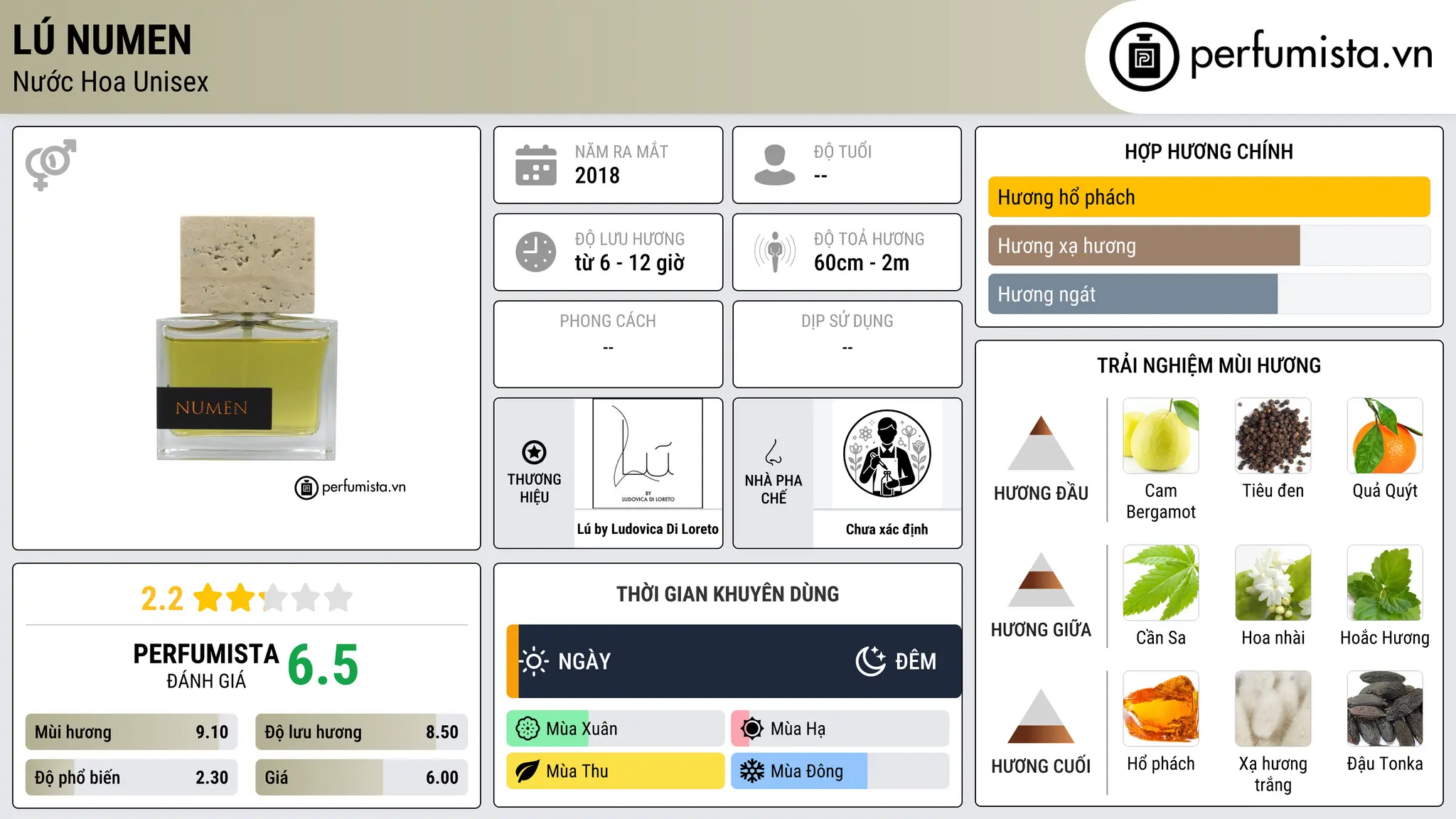Click the Chưa xác định perfumer label
The height and width of the screenshot is (819, 1456).
(x=887, y=529)
